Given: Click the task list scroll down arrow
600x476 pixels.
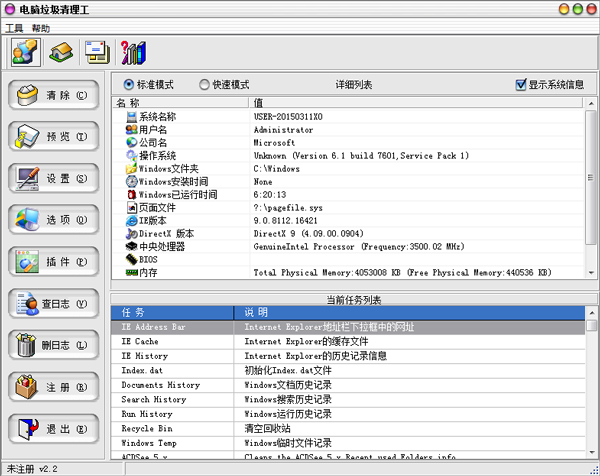Looking at the screenshot, I should click(x=592, y=453).
